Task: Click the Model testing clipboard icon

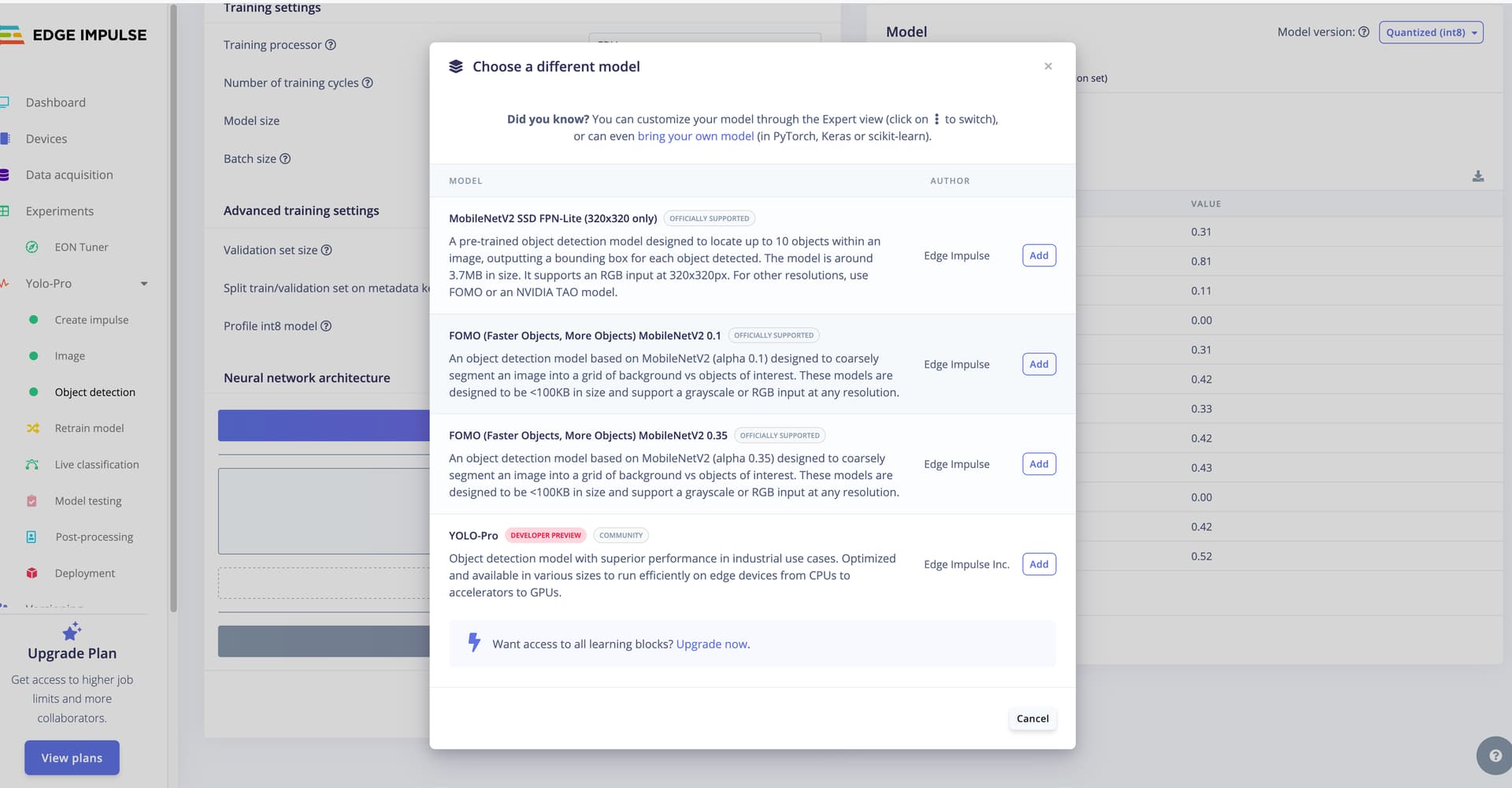Action: coord(32,501)
